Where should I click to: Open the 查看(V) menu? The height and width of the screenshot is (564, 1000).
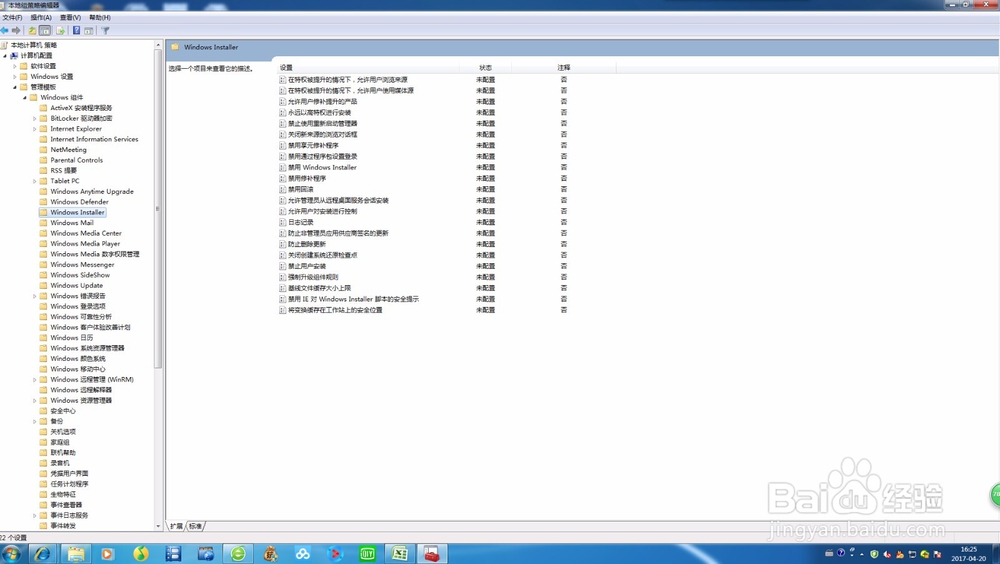70,17
